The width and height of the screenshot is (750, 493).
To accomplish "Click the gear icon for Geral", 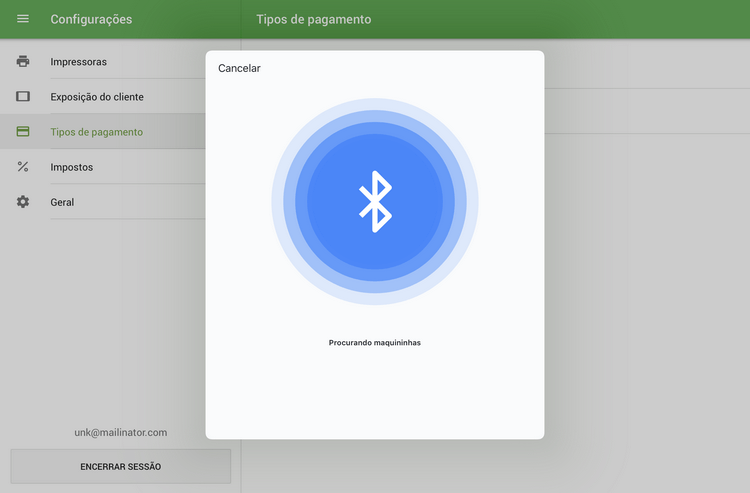I will point(23,202).
